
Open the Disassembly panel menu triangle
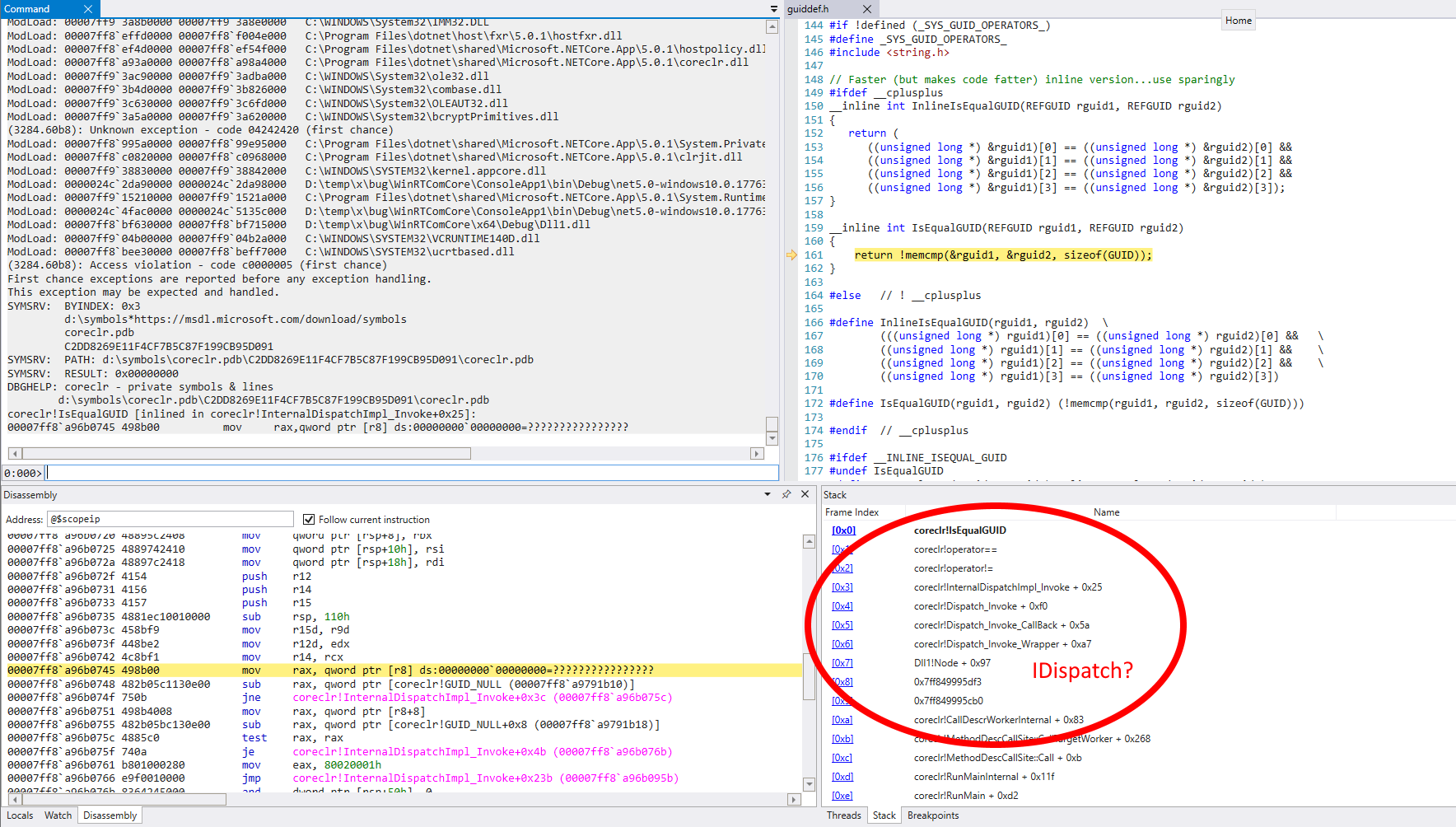[x=768, y=494]
